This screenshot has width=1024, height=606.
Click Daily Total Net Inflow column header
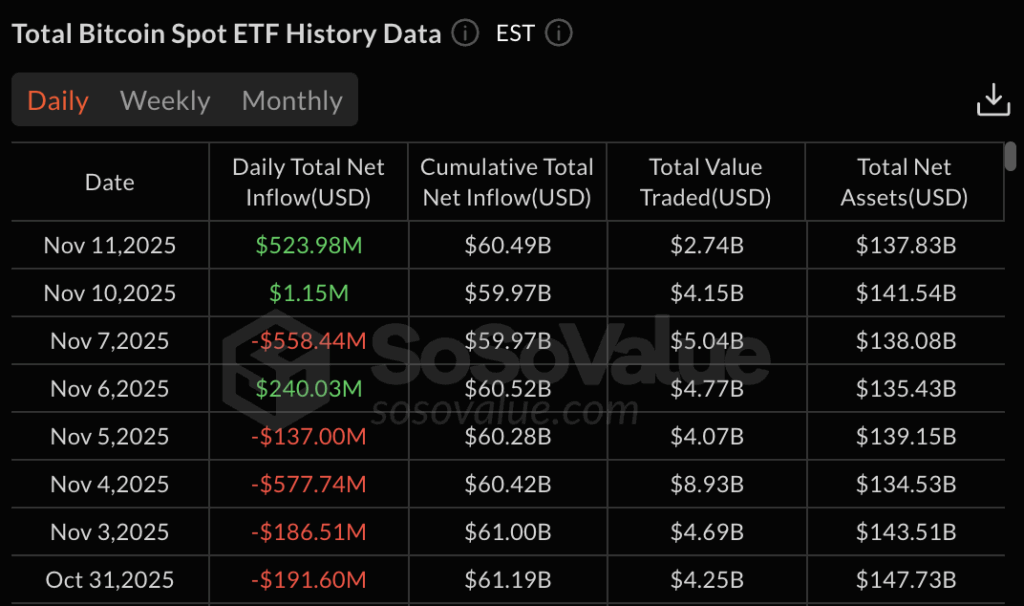pos(308,182)
